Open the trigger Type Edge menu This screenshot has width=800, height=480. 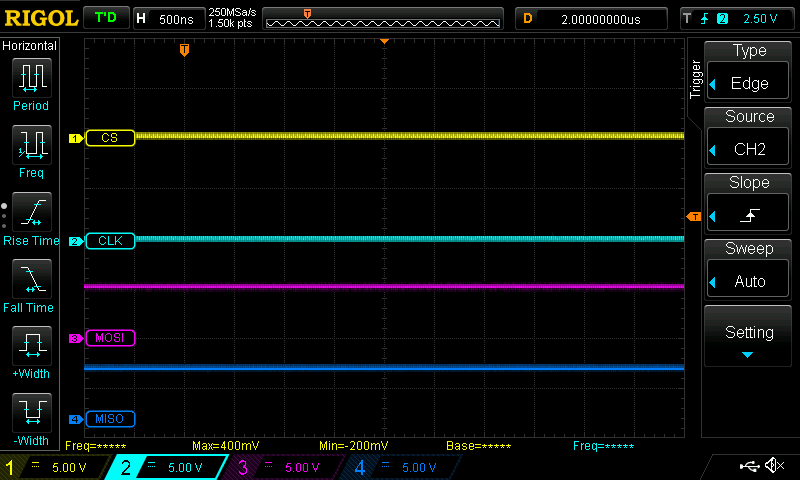pos(747,70)
